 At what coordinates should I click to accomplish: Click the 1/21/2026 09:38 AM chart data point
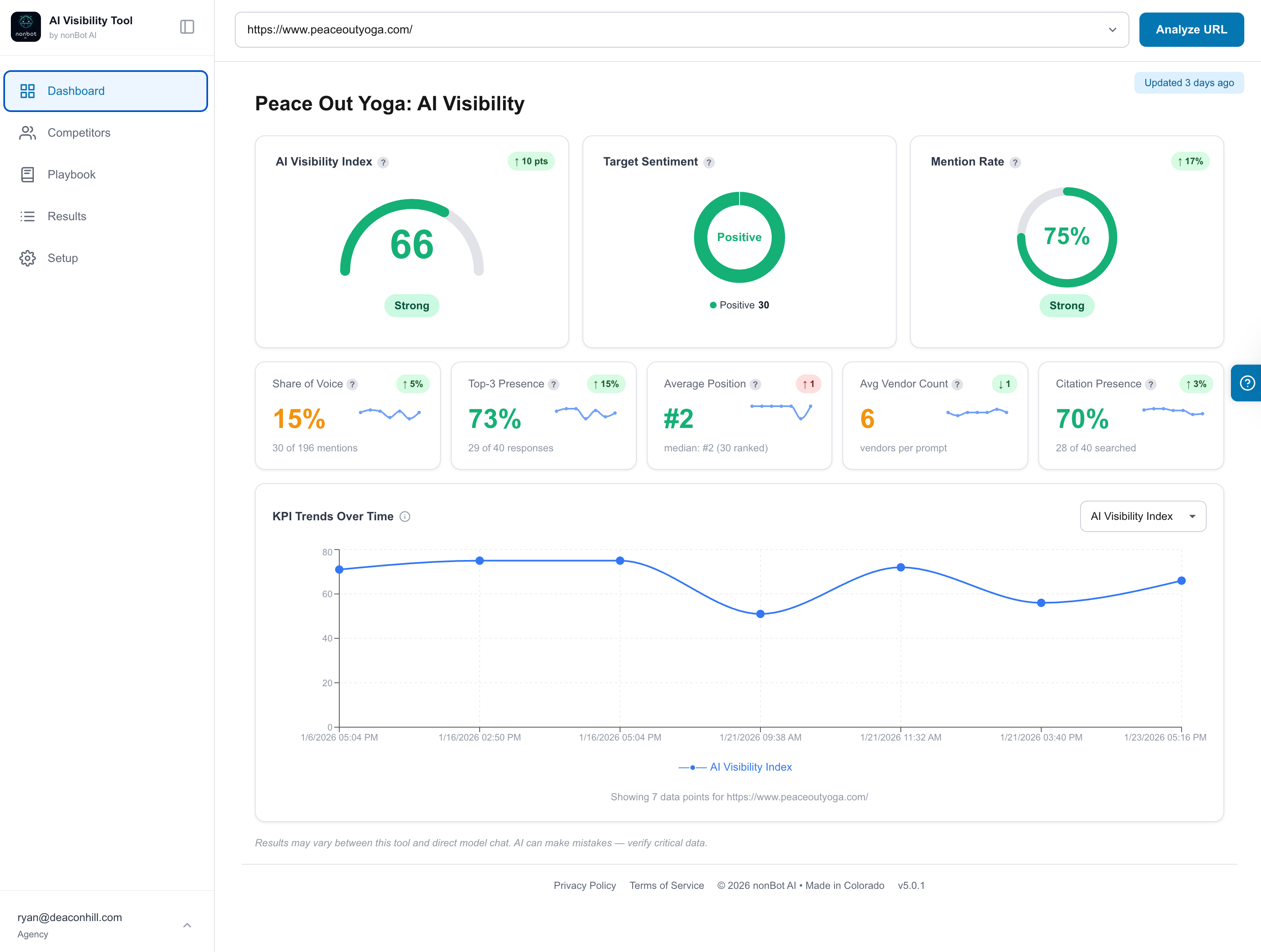pos(760,614)
